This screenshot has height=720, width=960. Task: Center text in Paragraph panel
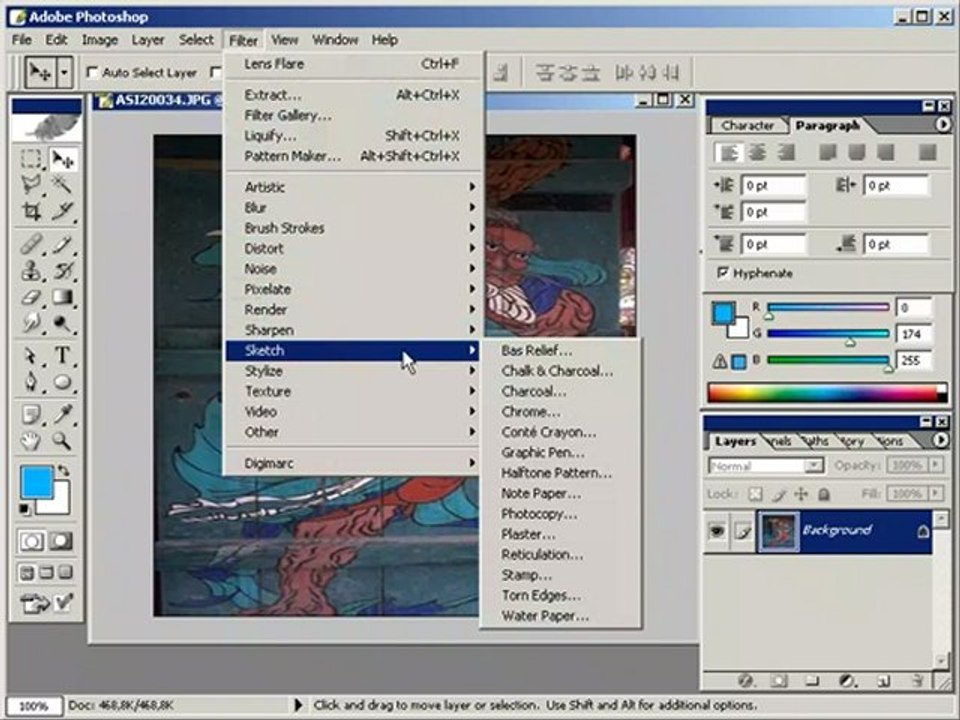pos(757,152)
